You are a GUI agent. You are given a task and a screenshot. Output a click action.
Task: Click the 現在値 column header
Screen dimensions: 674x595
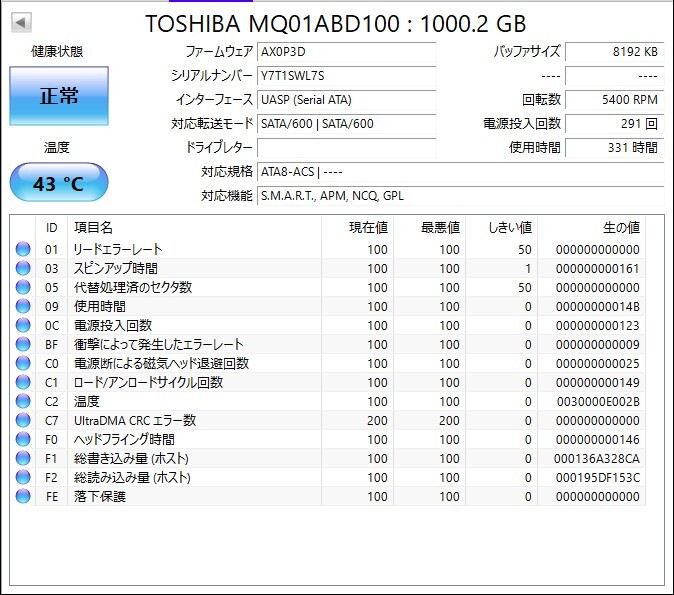[x=357, y=227]
